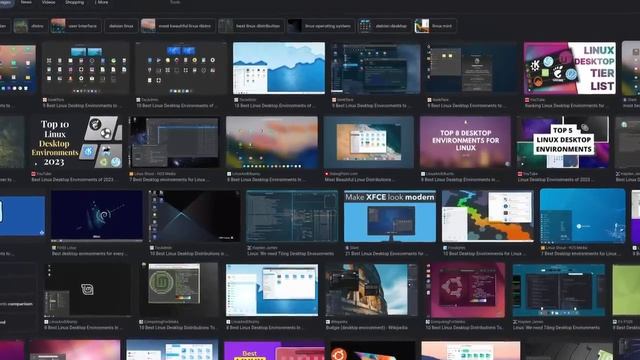Open 'Ranking Linux Desktop Environments' YouTube link
The image size is (640, 360).
pyautogui.click(x=565, y=106)
